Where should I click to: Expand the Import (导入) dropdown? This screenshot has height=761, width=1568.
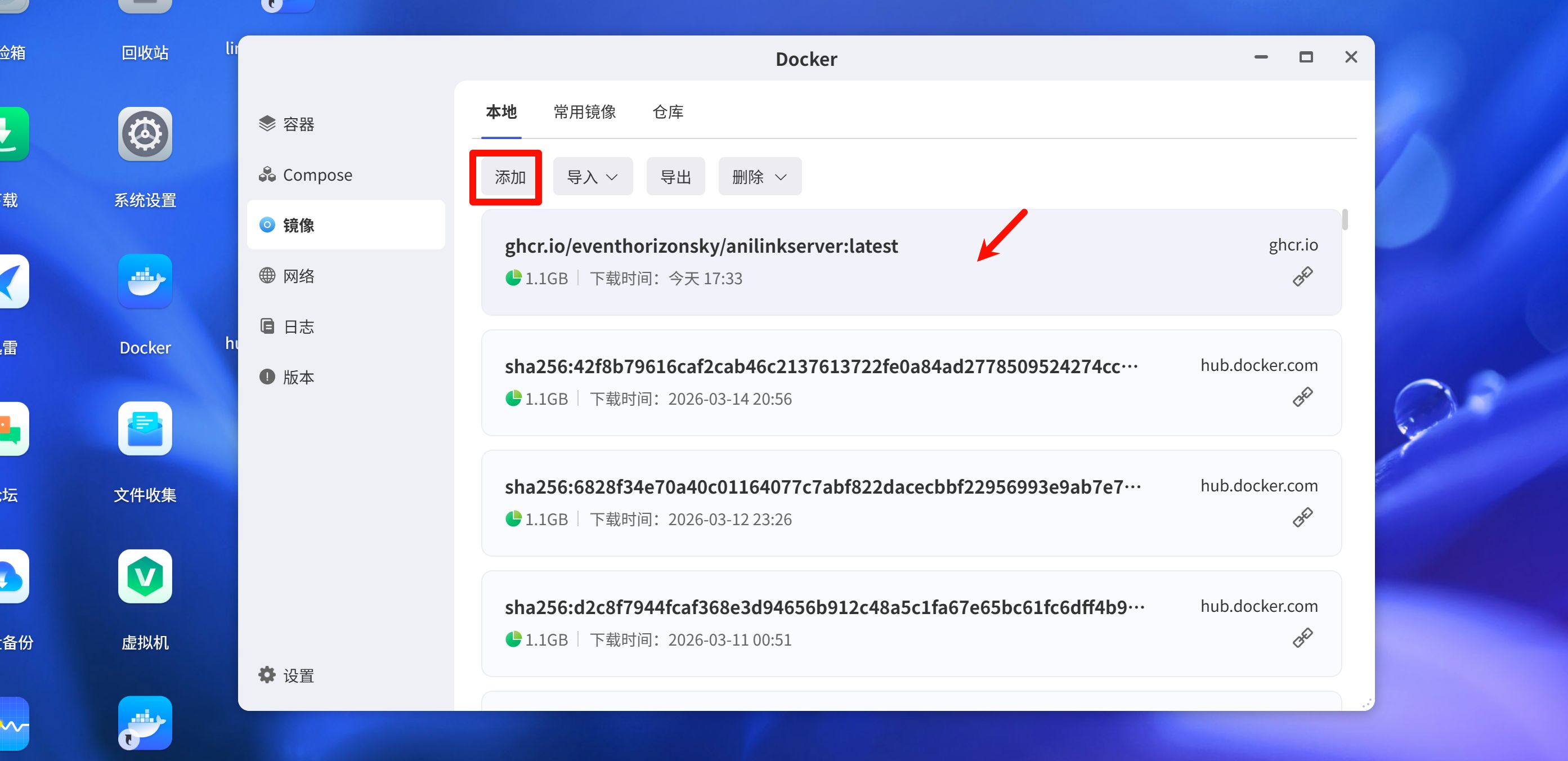pos(592,177)
